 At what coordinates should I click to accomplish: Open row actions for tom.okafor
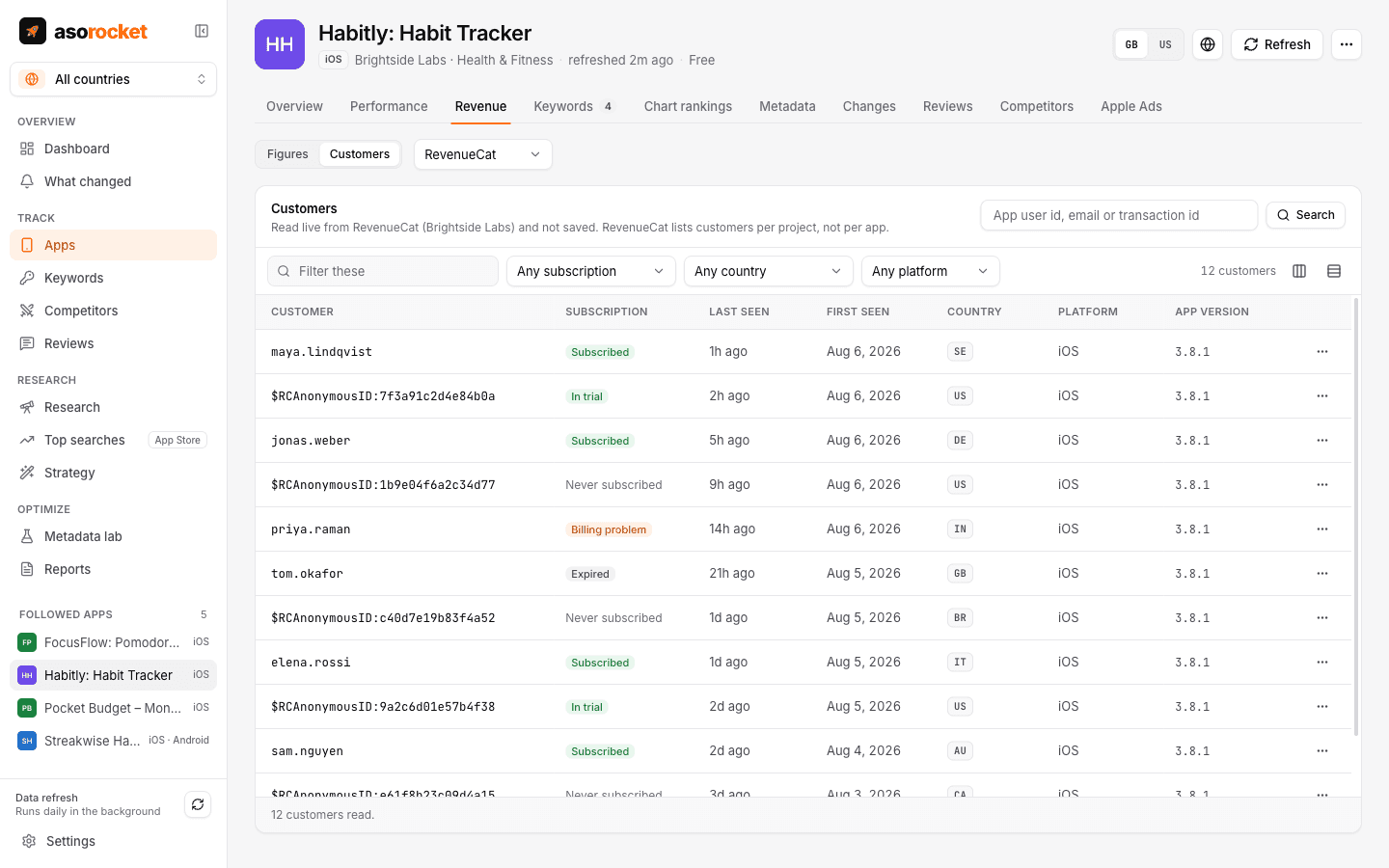(1322, 574)
